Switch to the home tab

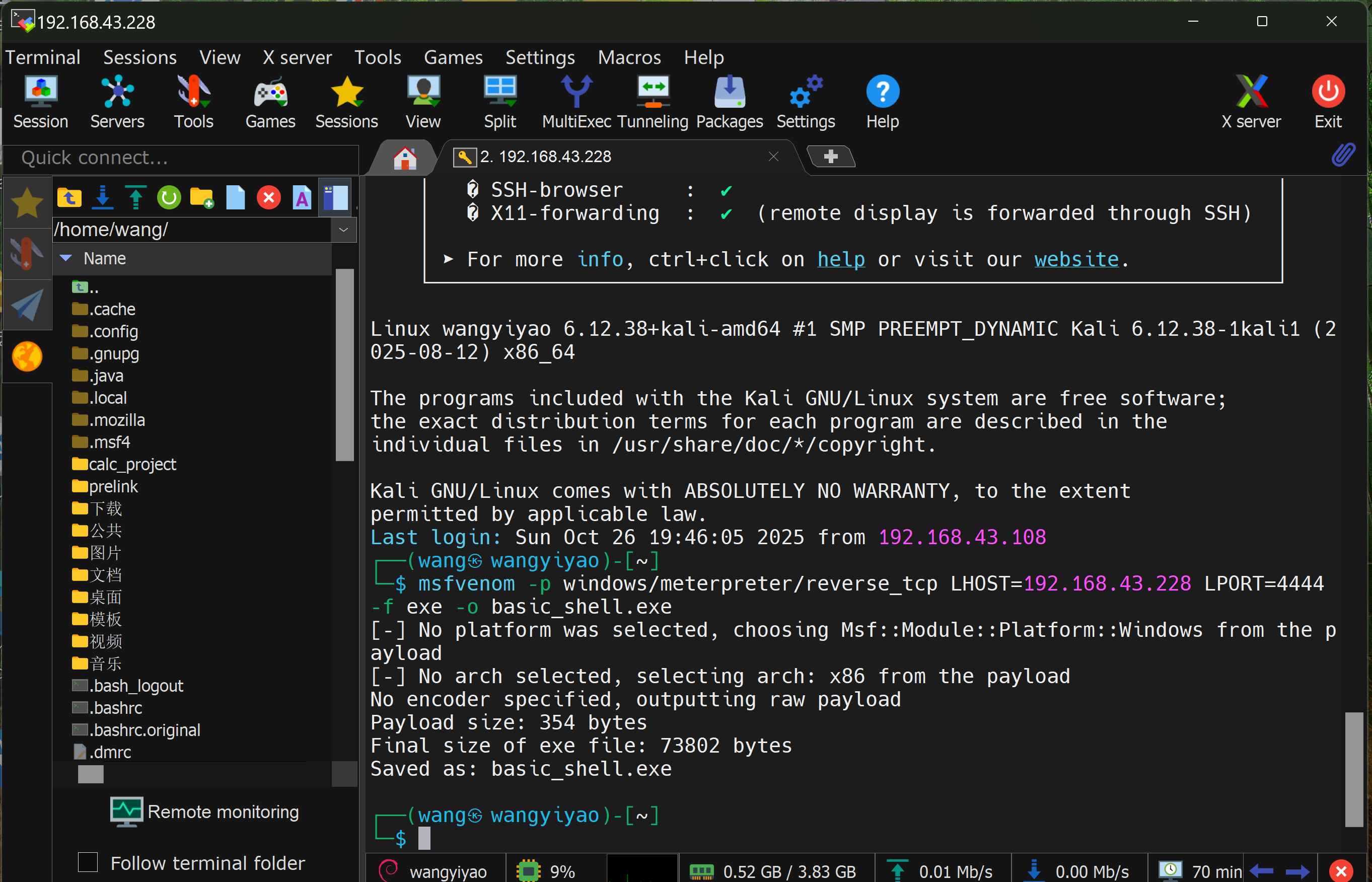point(405,158)
